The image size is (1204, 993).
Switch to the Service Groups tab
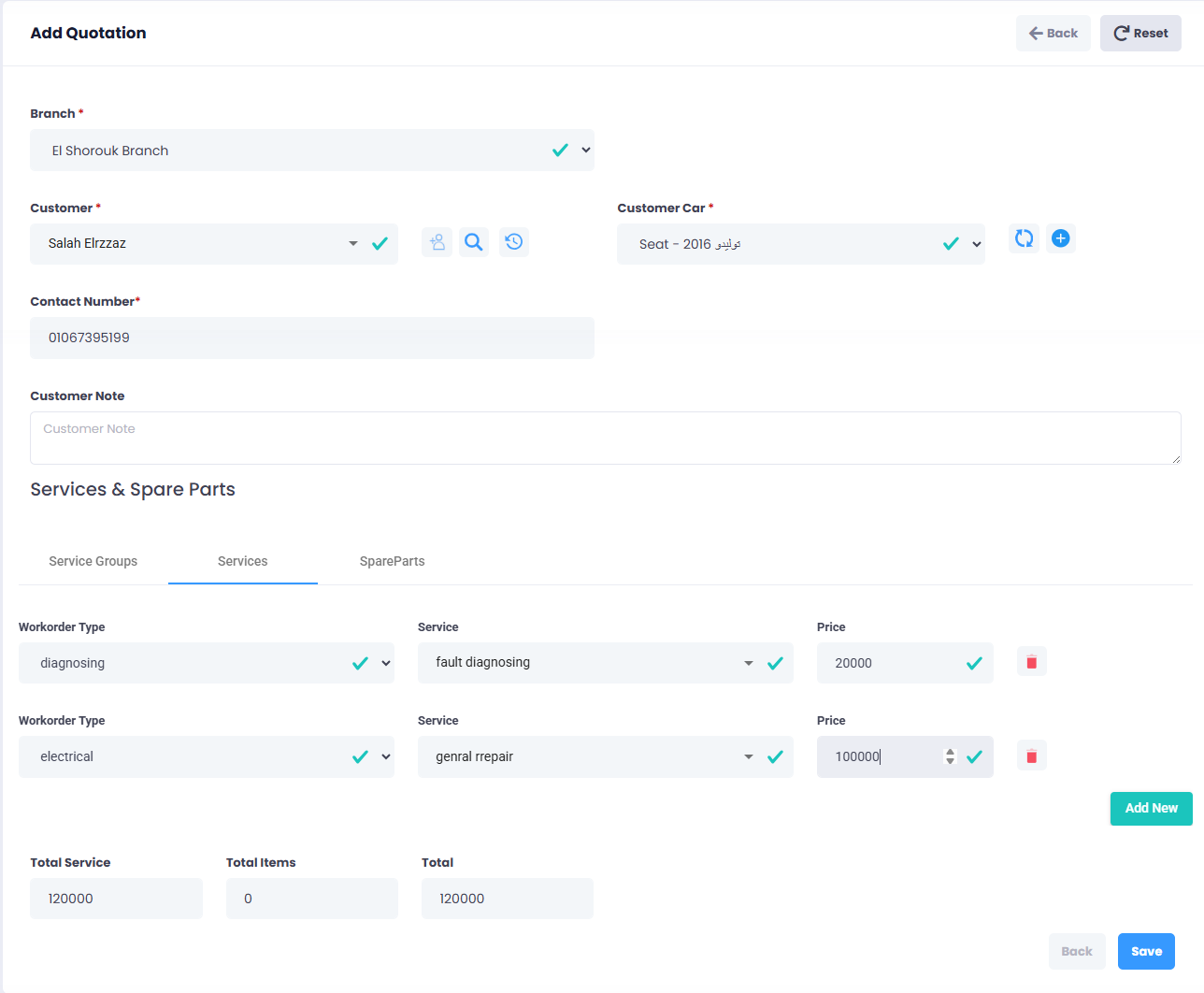click(x=93, y=561)
